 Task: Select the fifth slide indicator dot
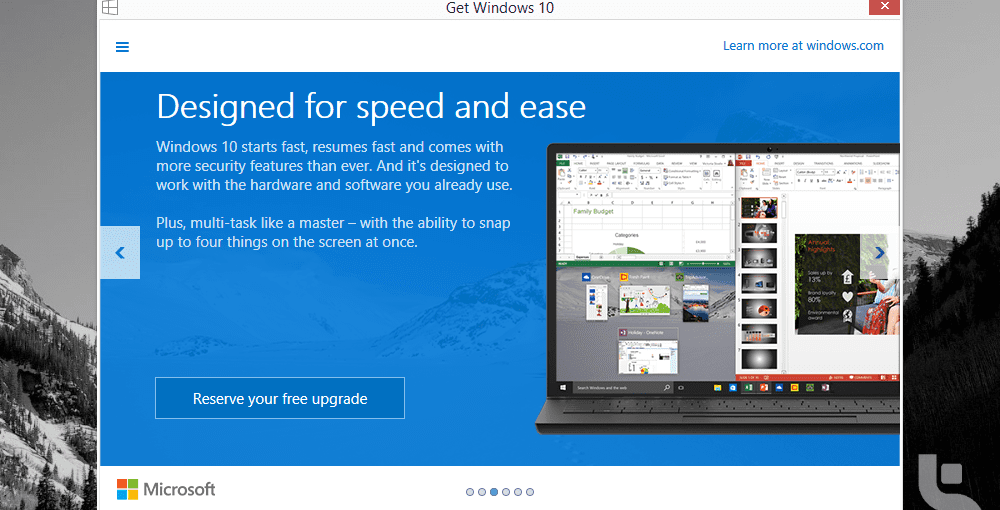coord(518,492)
